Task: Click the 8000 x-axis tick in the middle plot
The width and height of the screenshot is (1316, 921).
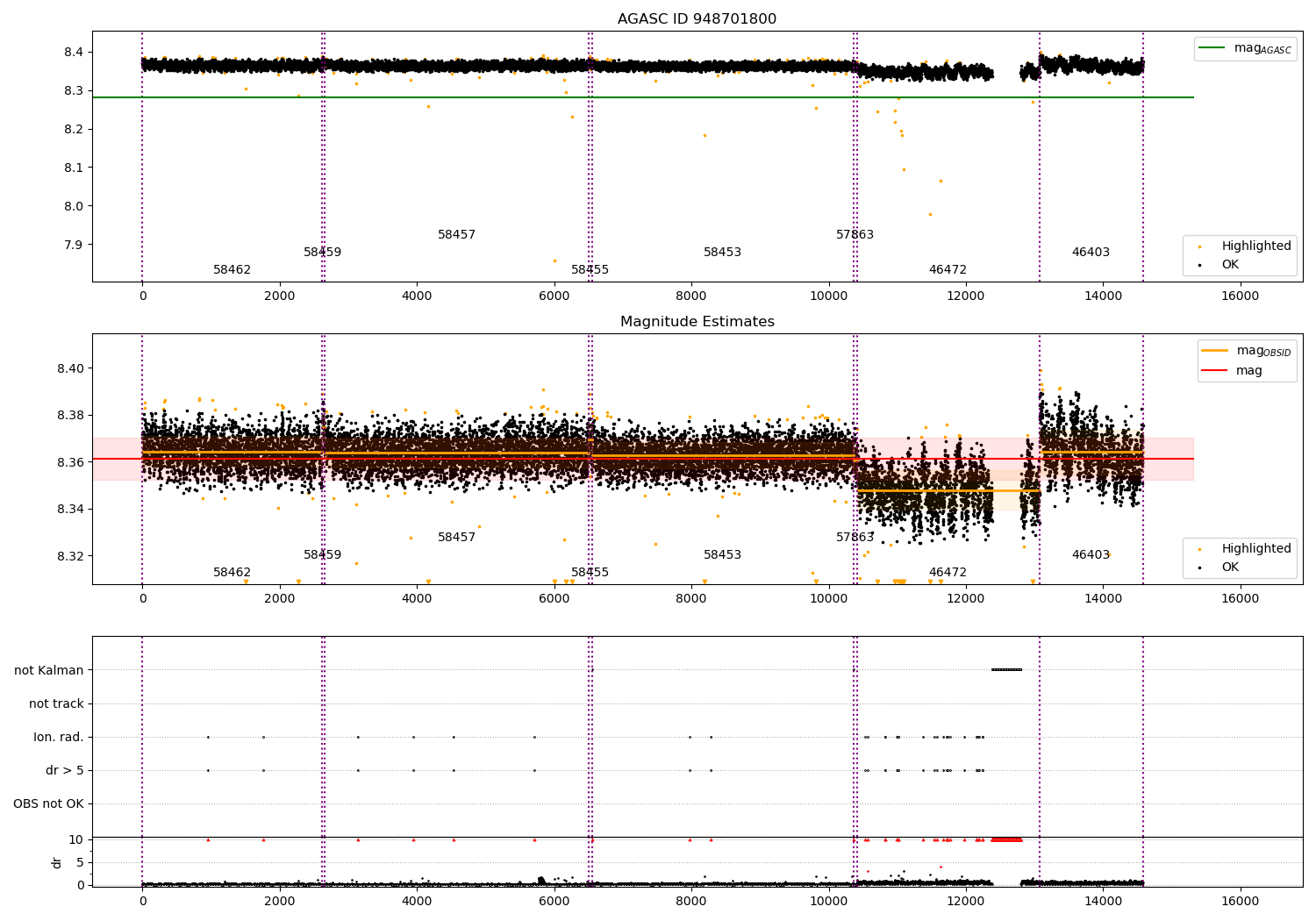Action: coord(691,598)
